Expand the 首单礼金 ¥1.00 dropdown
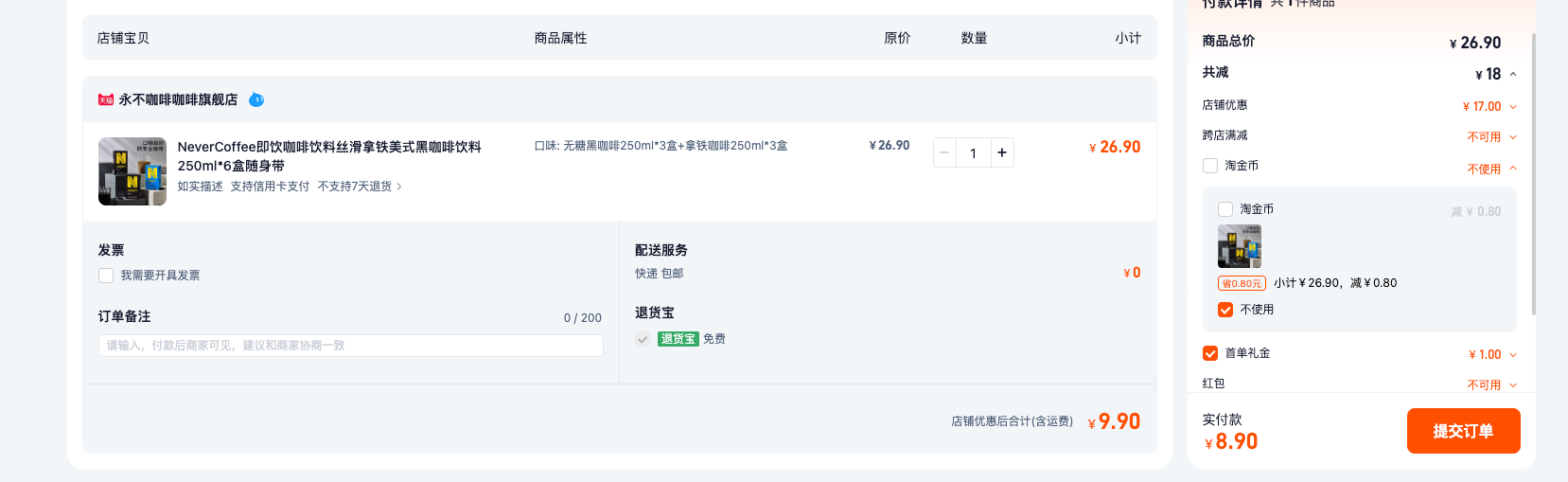 point(1513,355)
